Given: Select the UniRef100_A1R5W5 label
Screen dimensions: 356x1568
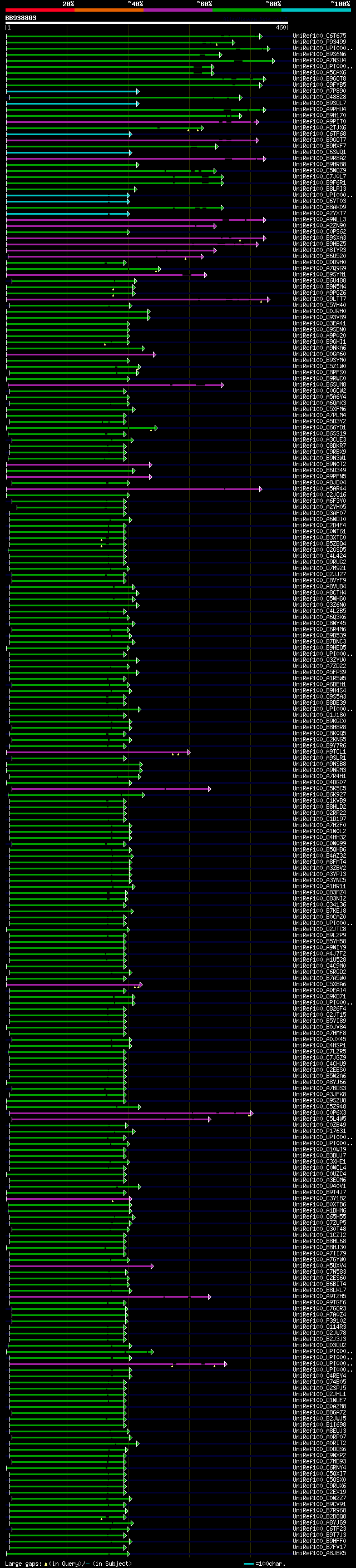Looking at the screenshot, I should click(x=319, y=678).
